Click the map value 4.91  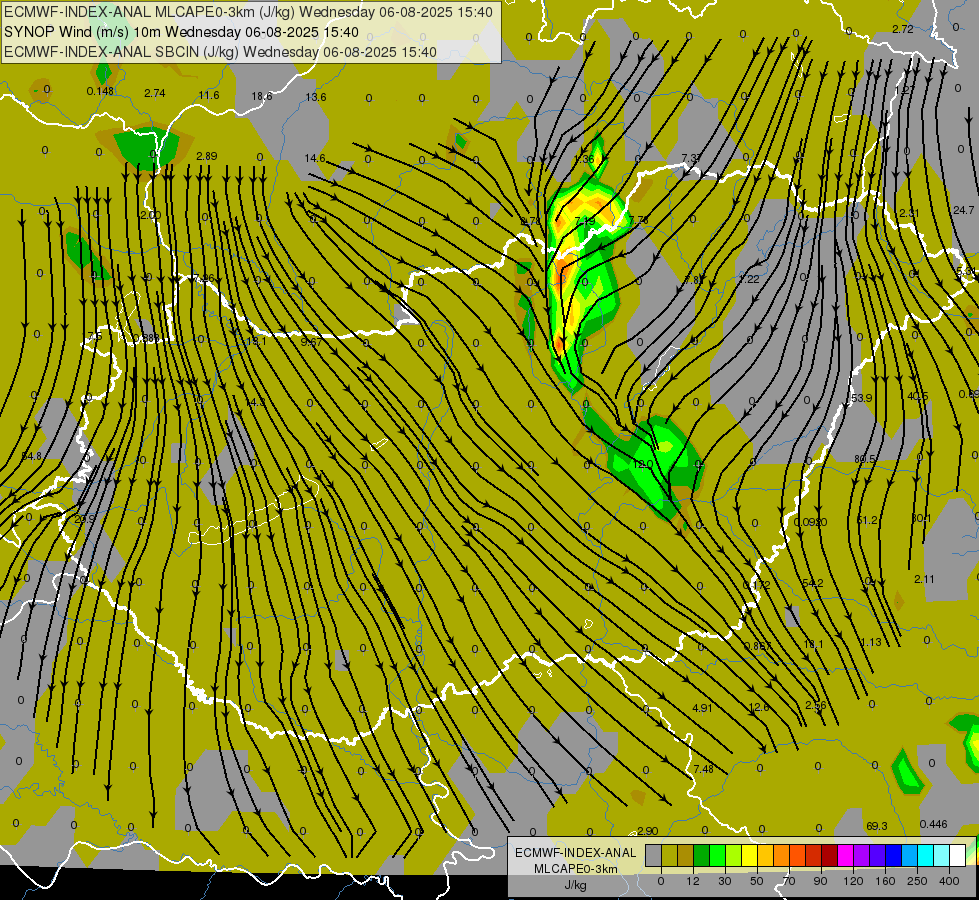[x=702, y=708]
